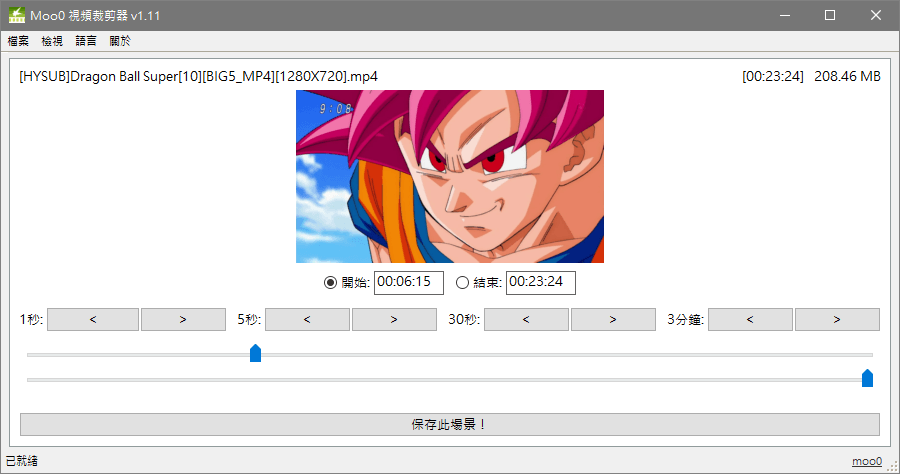Step back 5 seconds
Screen dimensions: 900x474
307,319
